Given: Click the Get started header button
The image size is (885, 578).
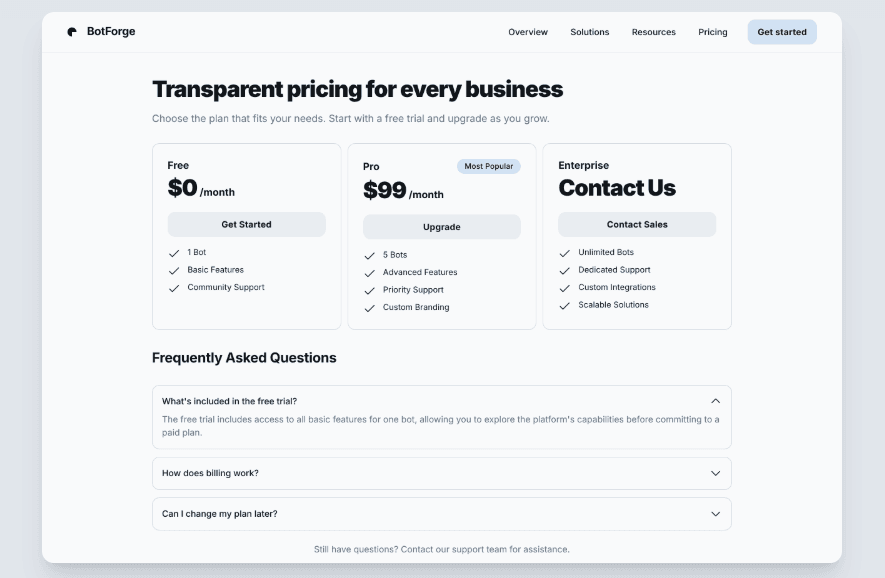Looking at the screenshot, I should [x=781, y=31].
